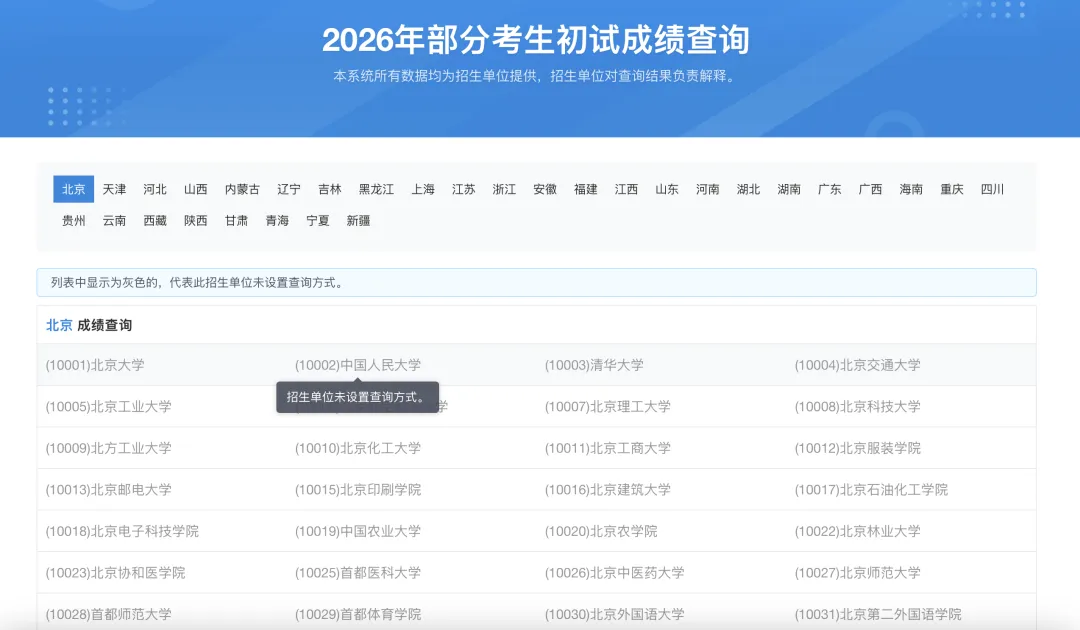Click (10007)北京理工大学 entry

click(608, 407)
